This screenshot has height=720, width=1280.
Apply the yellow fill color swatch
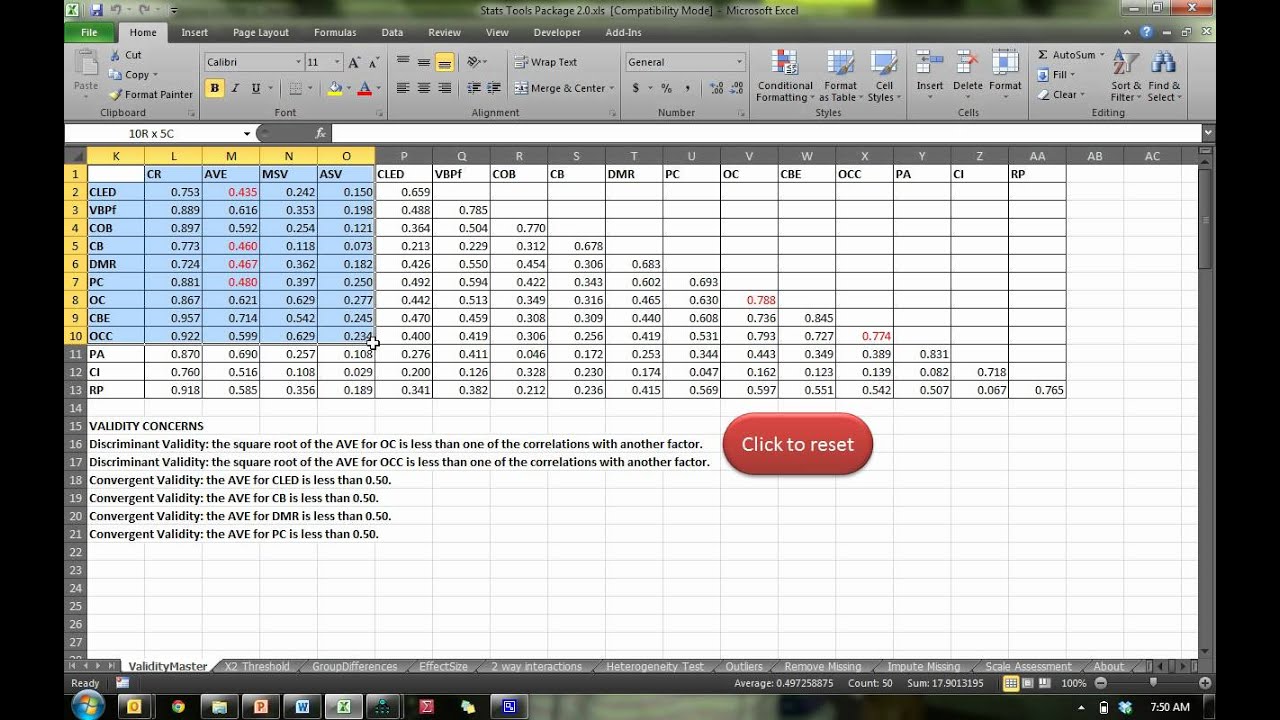(x=334, y=88)
